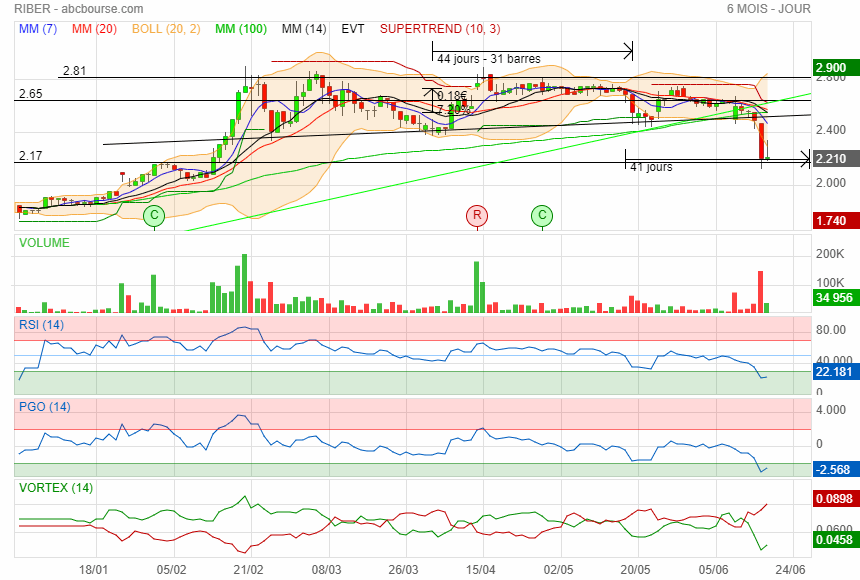Click the PGO (14) panel label

pyautogui.click(x=44, y=407)
